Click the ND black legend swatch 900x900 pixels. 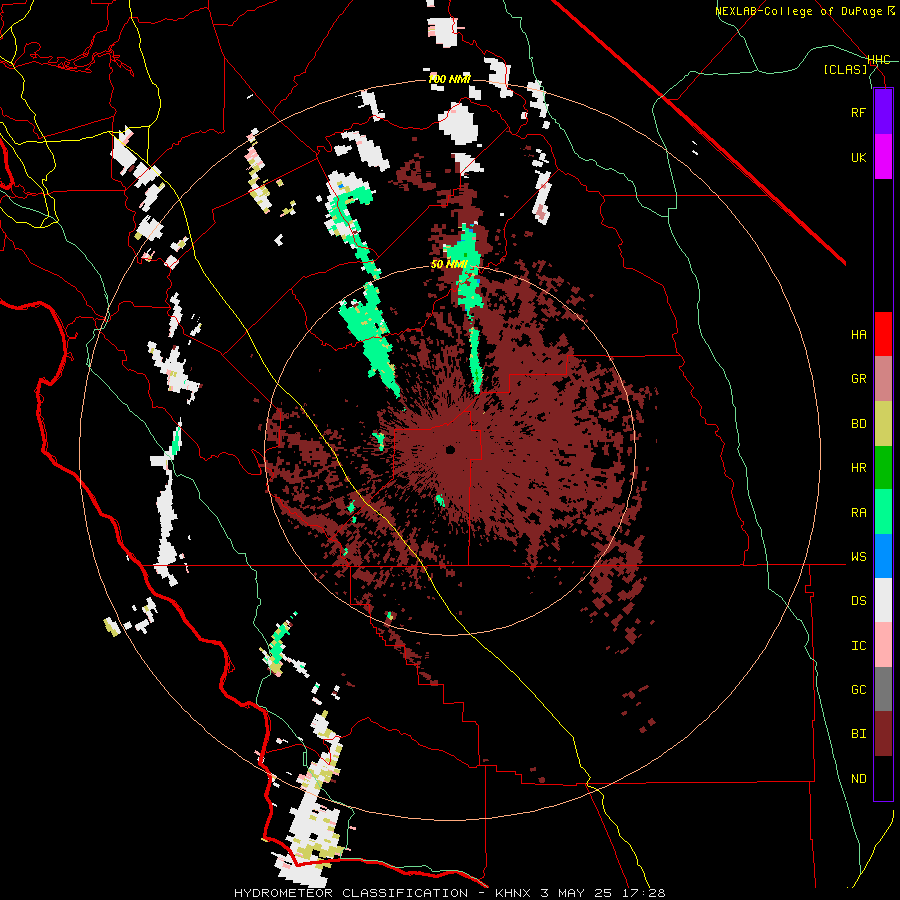(x=883, y=778)
